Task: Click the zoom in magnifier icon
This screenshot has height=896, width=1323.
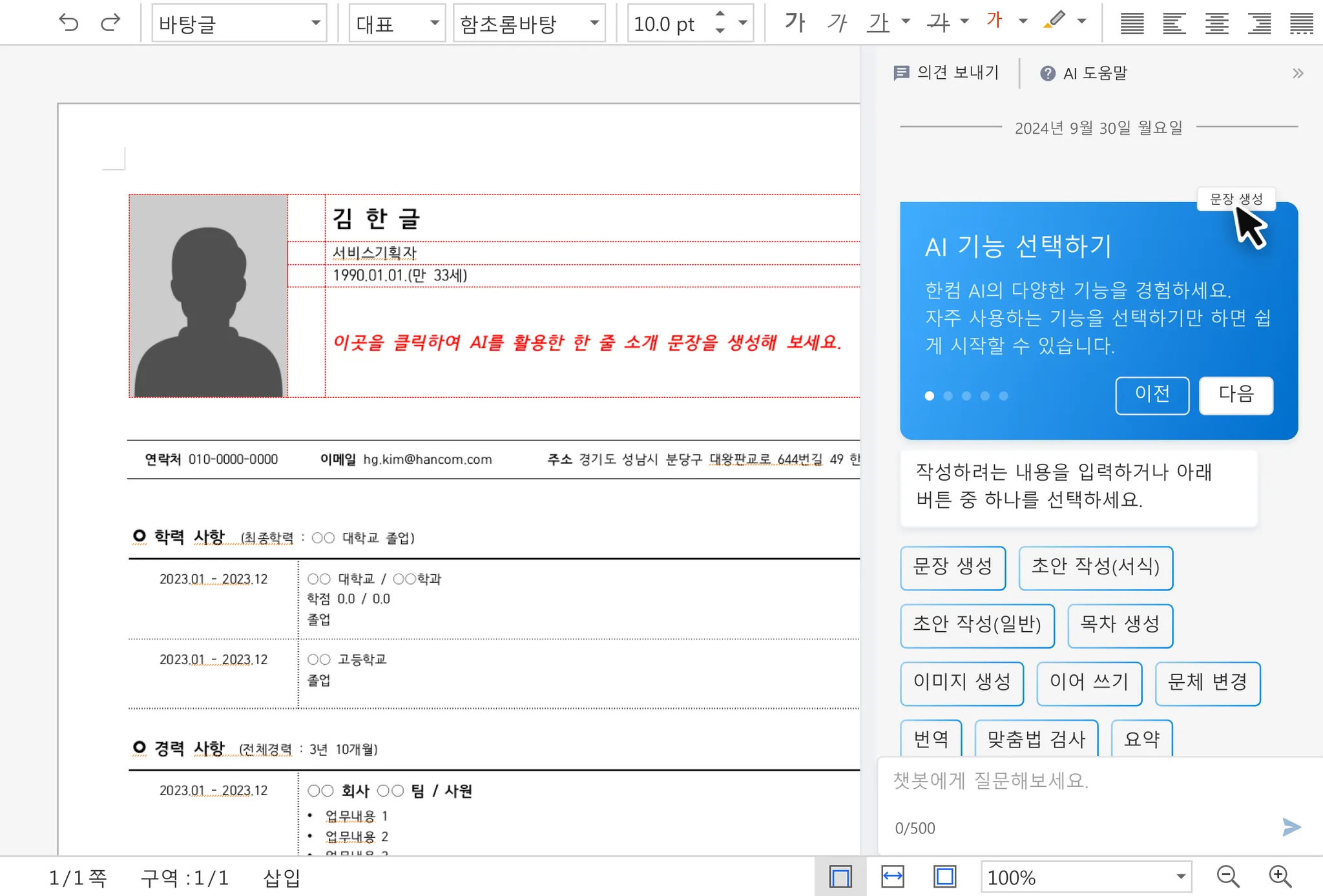Action: pyautogui.click(x=1280, y=877)
